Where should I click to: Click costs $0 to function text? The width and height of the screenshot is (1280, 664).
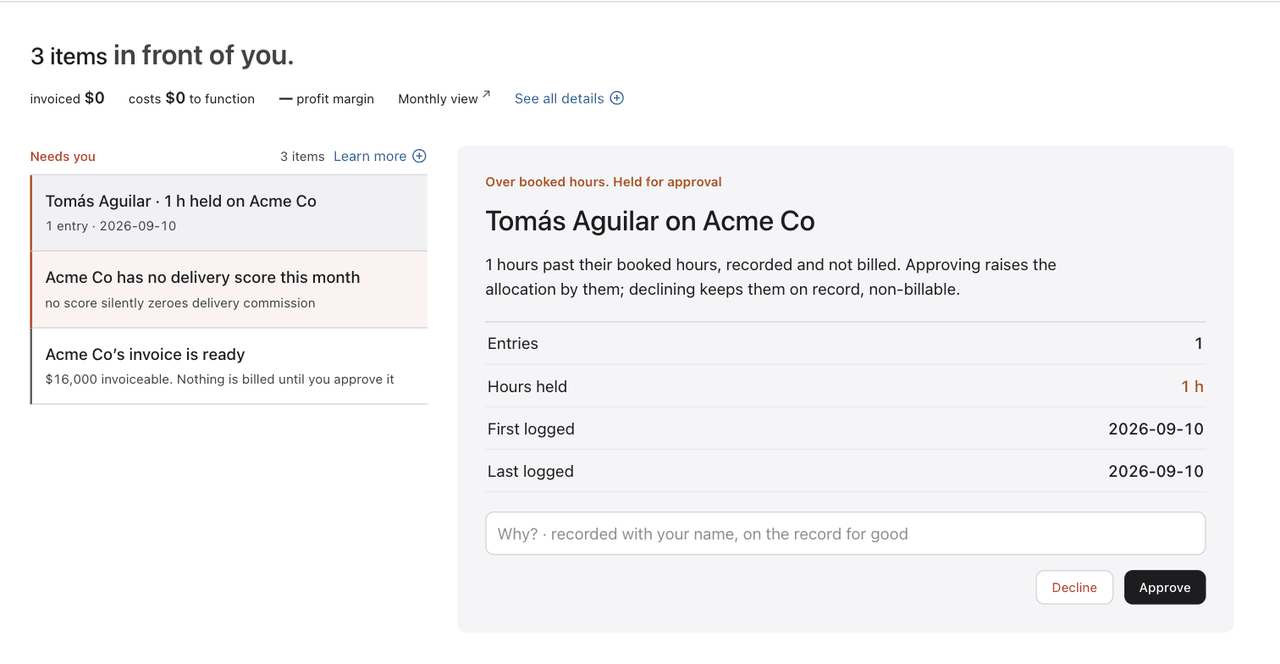tap(191, 98)
